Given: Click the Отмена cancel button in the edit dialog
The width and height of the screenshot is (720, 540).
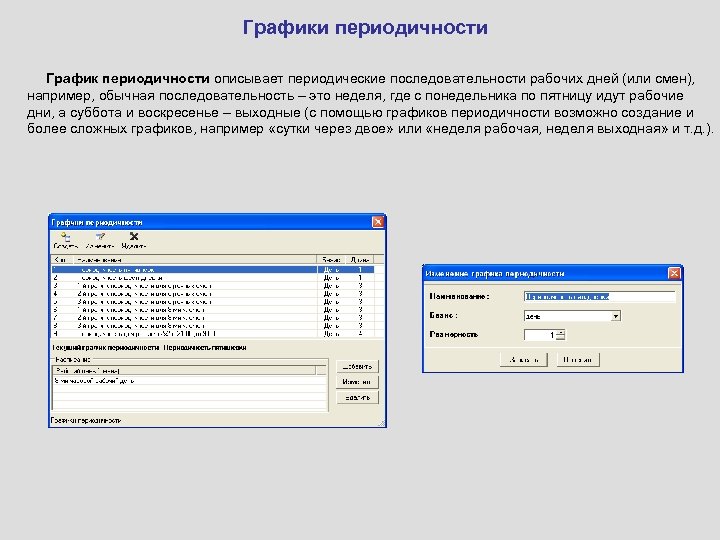Looking at the screenshot, I should tap(578, 360).
